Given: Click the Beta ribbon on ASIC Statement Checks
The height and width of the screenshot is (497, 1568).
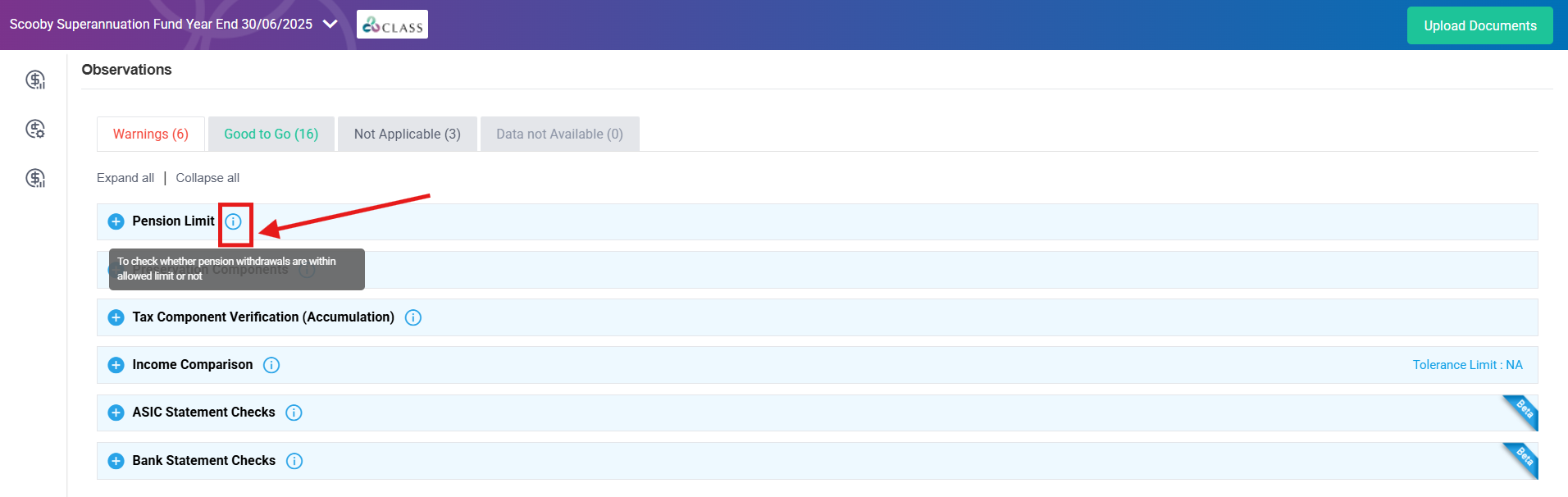Looking at the screenshot, I should 1524,408.
